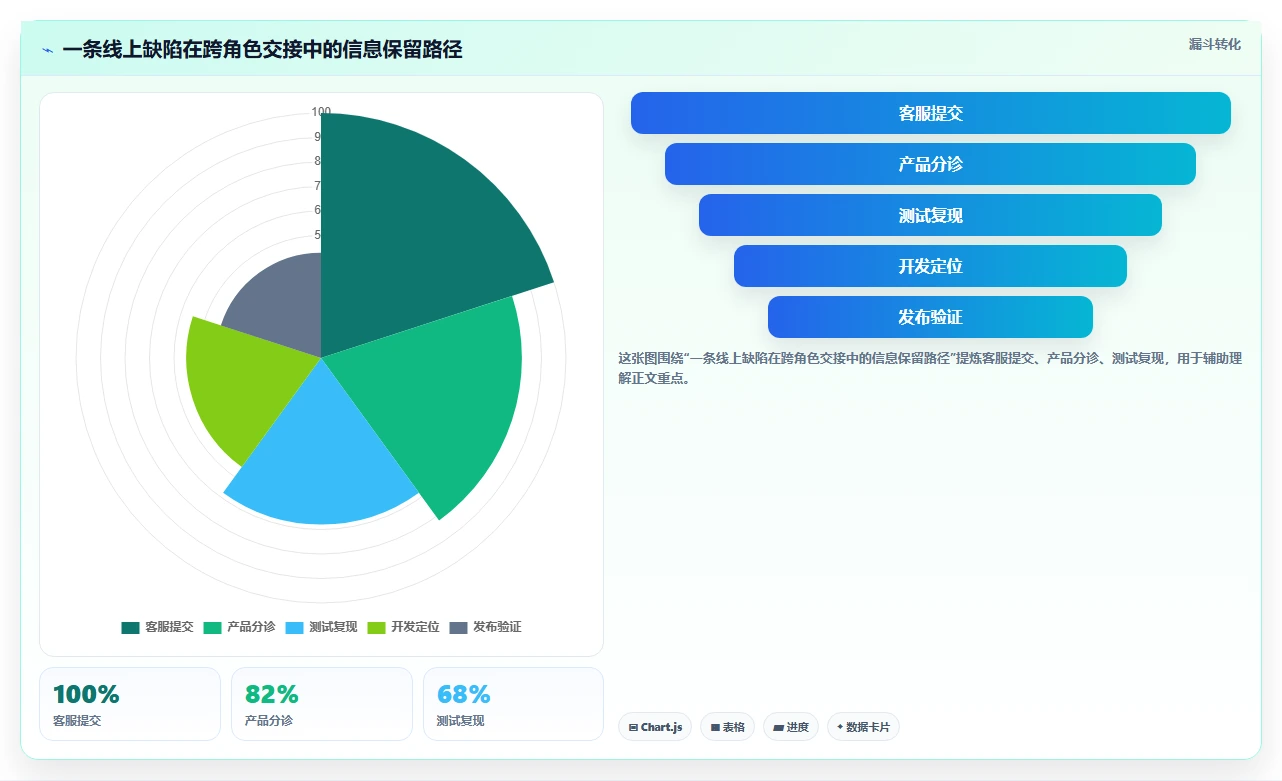Open the 100% 客服提交 stat card
The width and height of the screenshot is (1282, 781).
130,704
